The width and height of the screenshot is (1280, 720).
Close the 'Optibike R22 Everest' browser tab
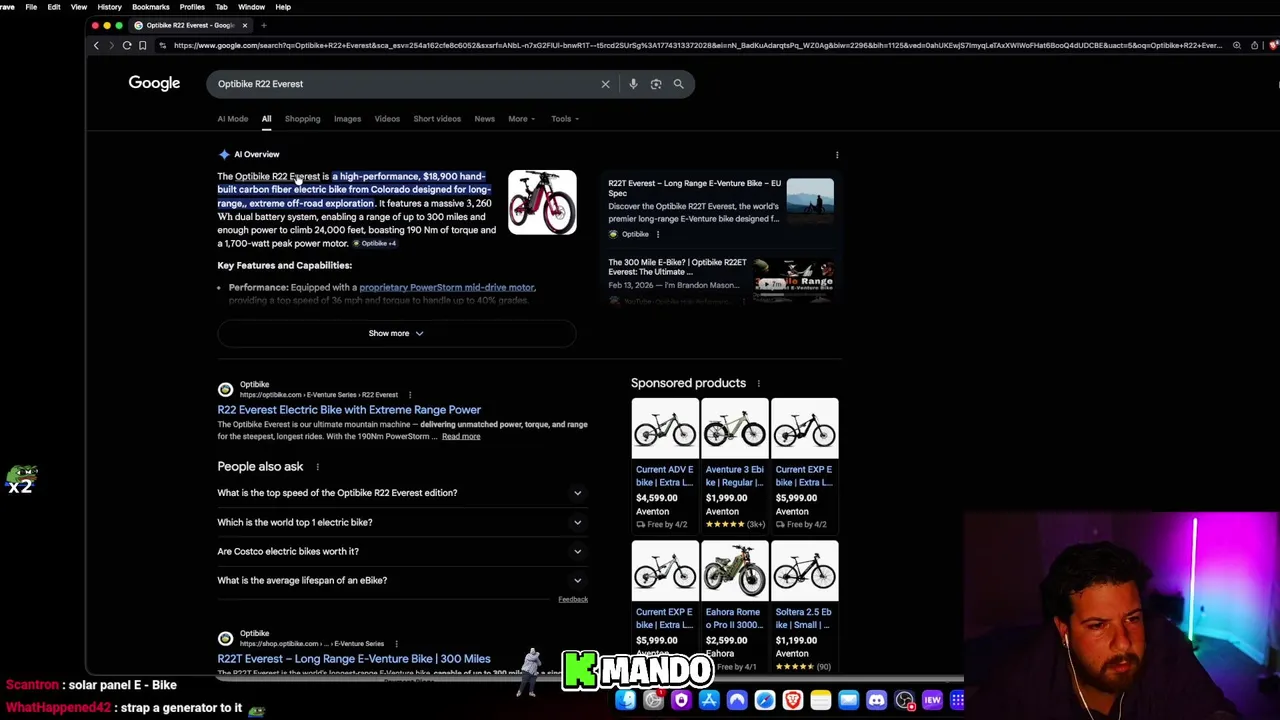click(244, 25)
